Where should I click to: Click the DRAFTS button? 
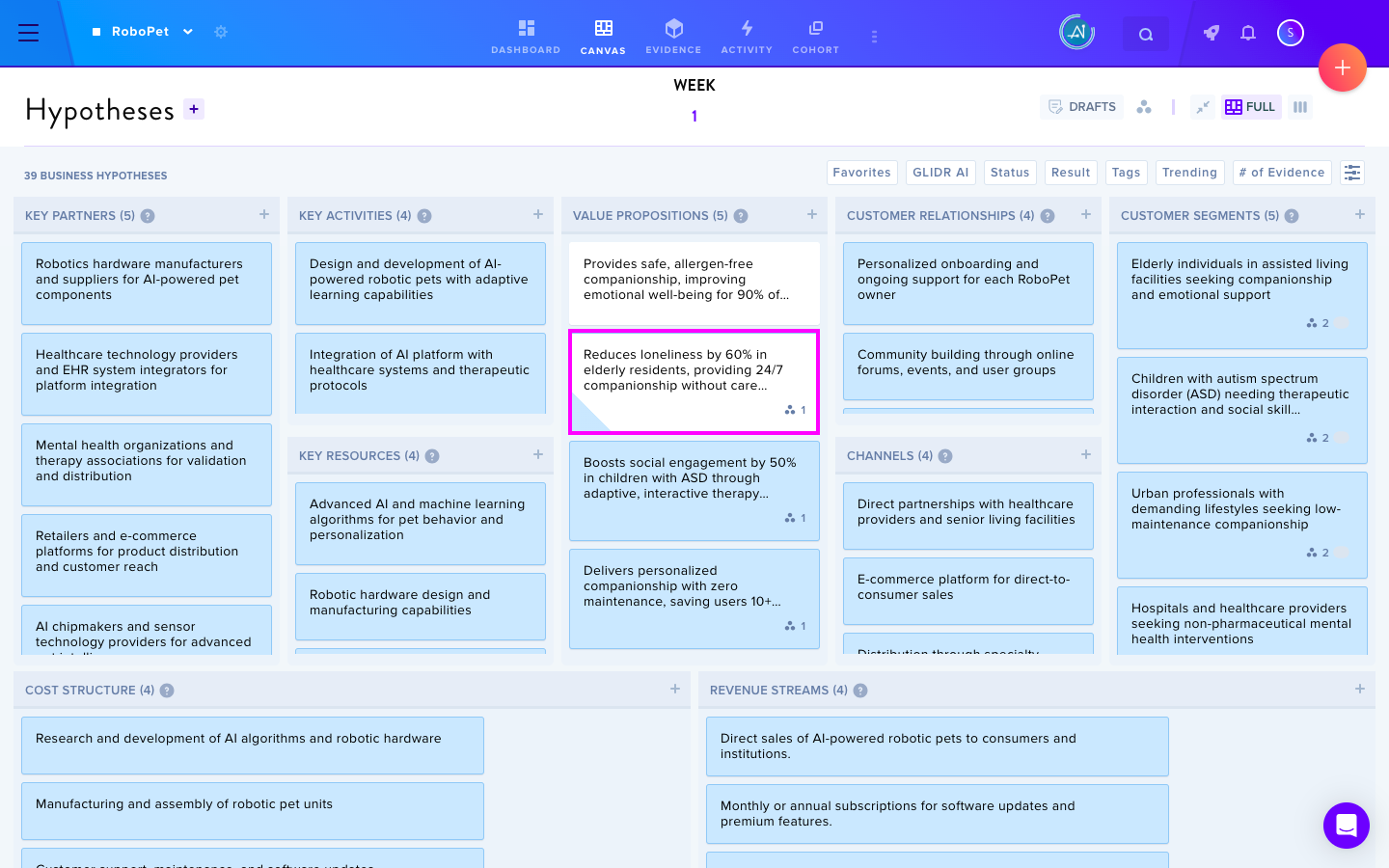click(1082, 107)
